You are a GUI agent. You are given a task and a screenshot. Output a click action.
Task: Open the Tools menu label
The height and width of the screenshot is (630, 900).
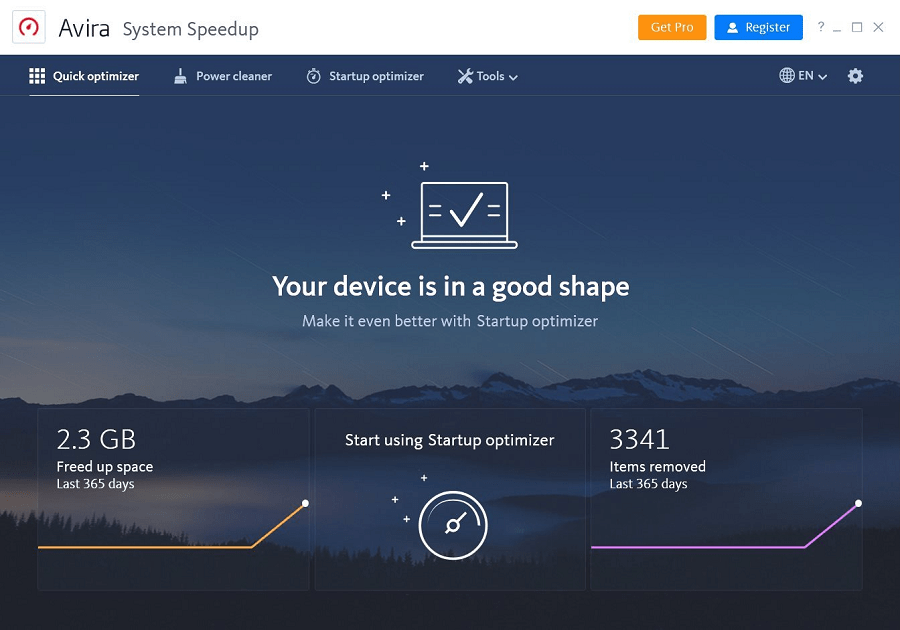point(491,76)
